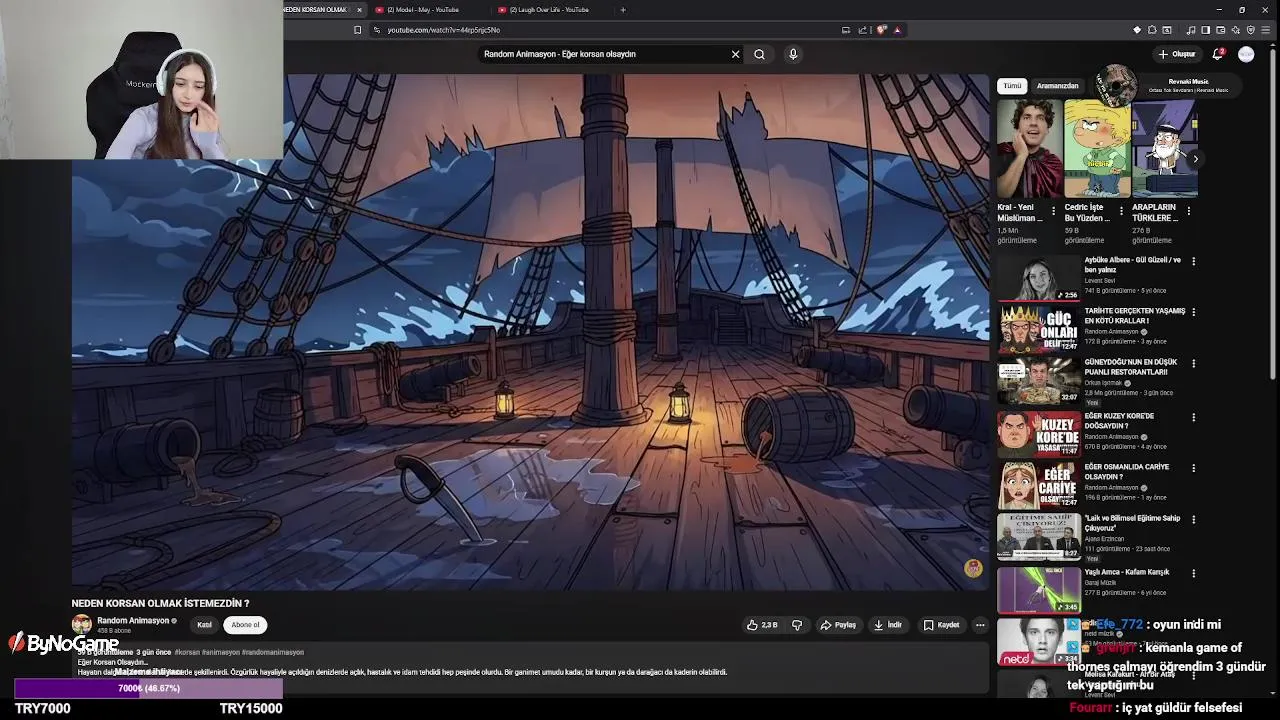This screenshot has width=1280, height=720.
Task: Subscribe with the Abone ol button
Action: click(x=245, y=625)
